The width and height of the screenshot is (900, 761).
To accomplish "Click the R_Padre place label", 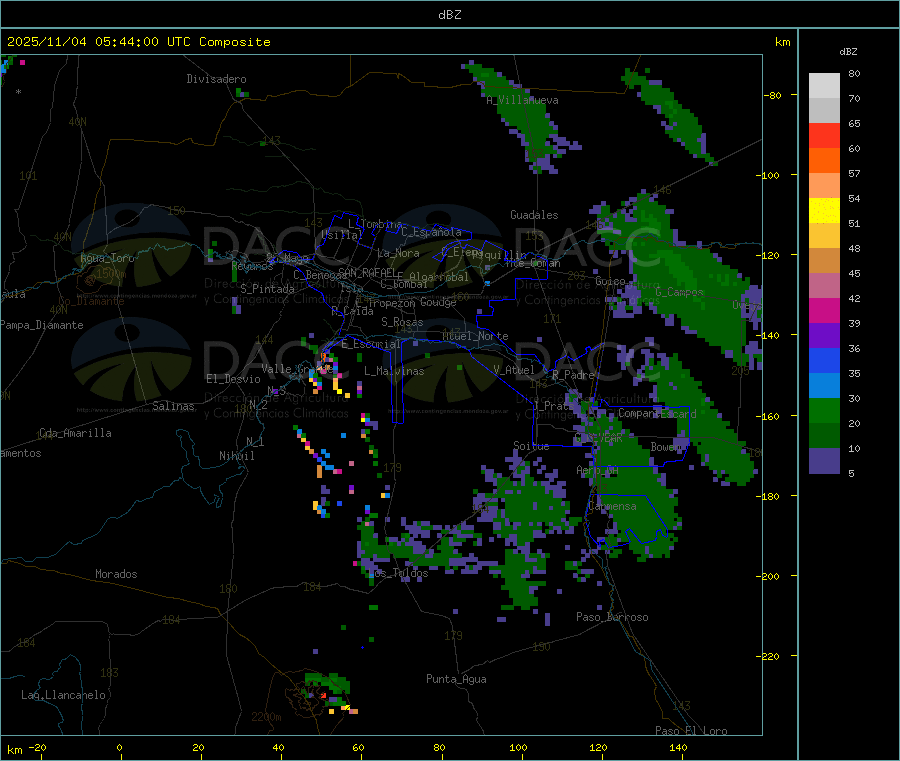I will pos(573,375).
